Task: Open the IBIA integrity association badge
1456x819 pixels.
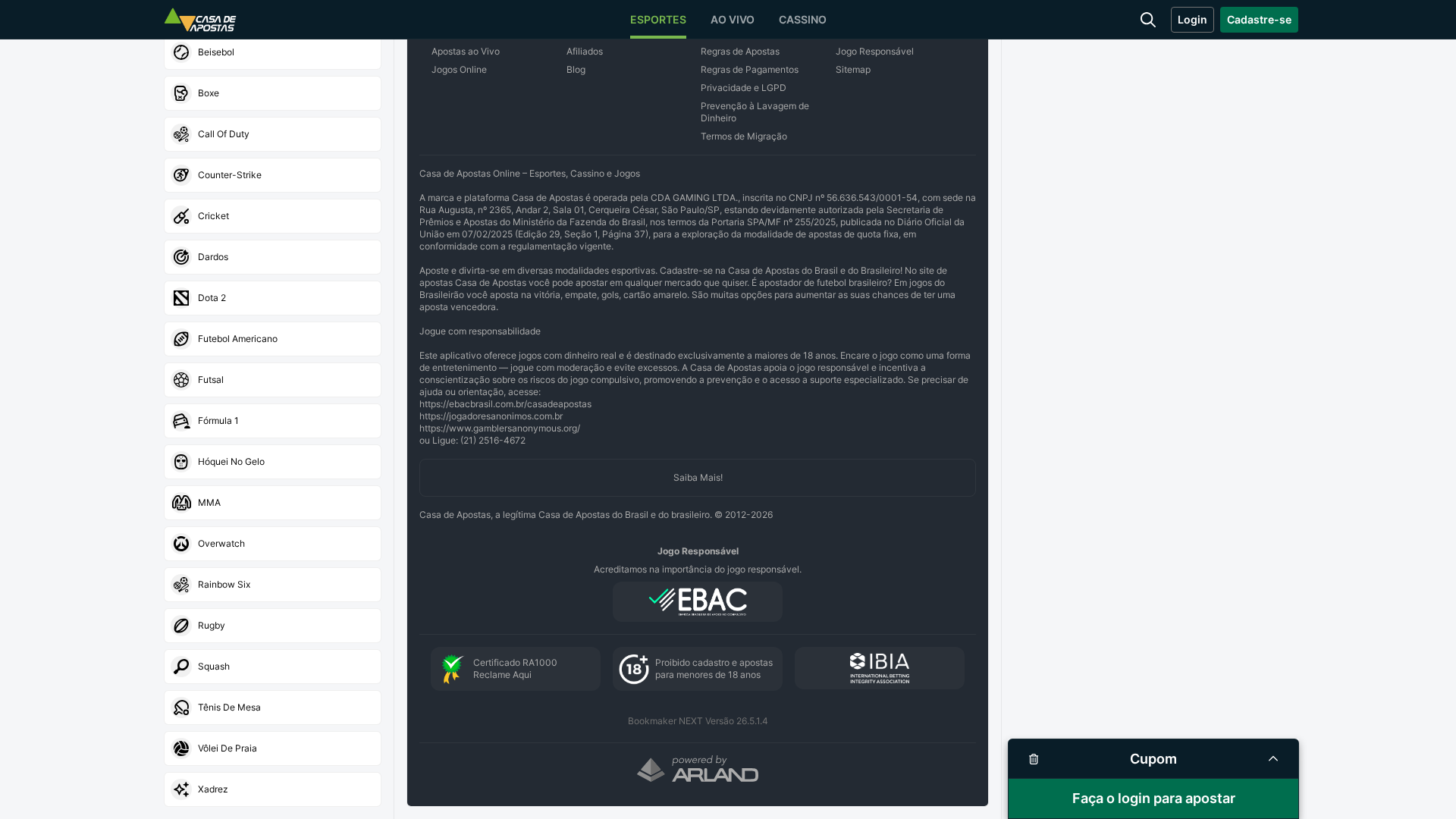Action: coord(880,668)
